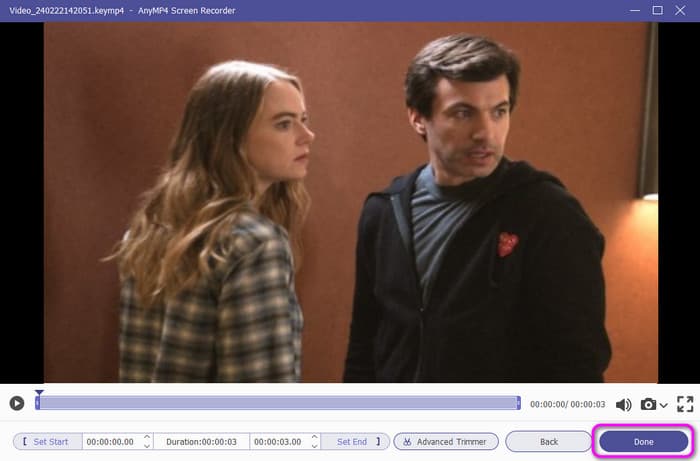Decrease the start time with down arrow

coord(147,446)
